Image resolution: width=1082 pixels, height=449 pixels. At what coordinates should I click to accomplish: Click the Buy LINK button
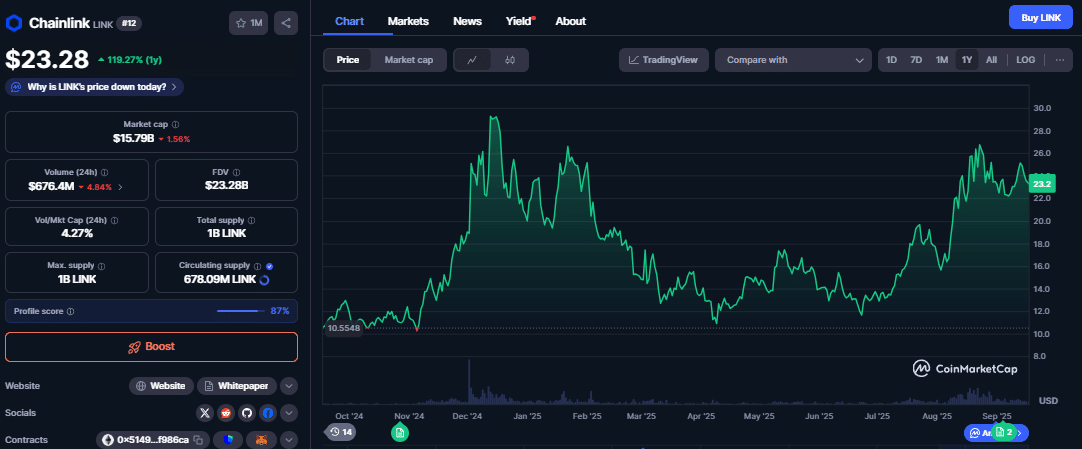[x=1040, y=17]
